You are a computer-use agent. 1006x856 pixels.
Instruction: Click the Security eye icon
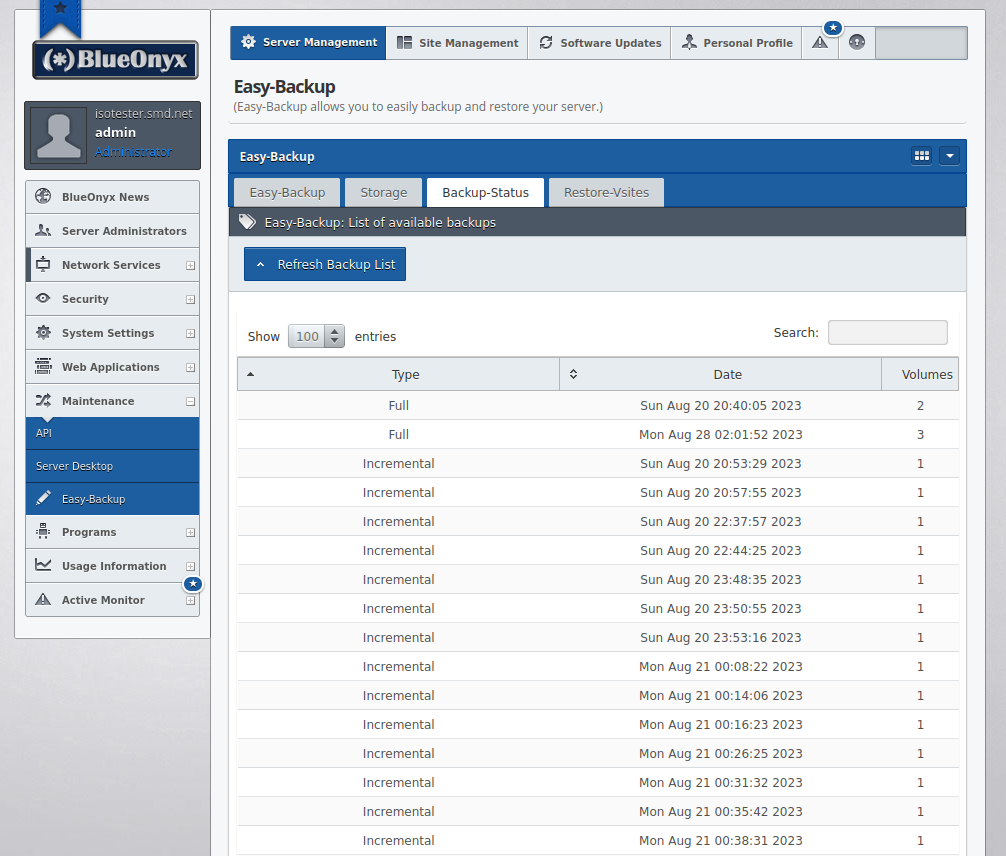pyautogui.click(x=43, y=298)
